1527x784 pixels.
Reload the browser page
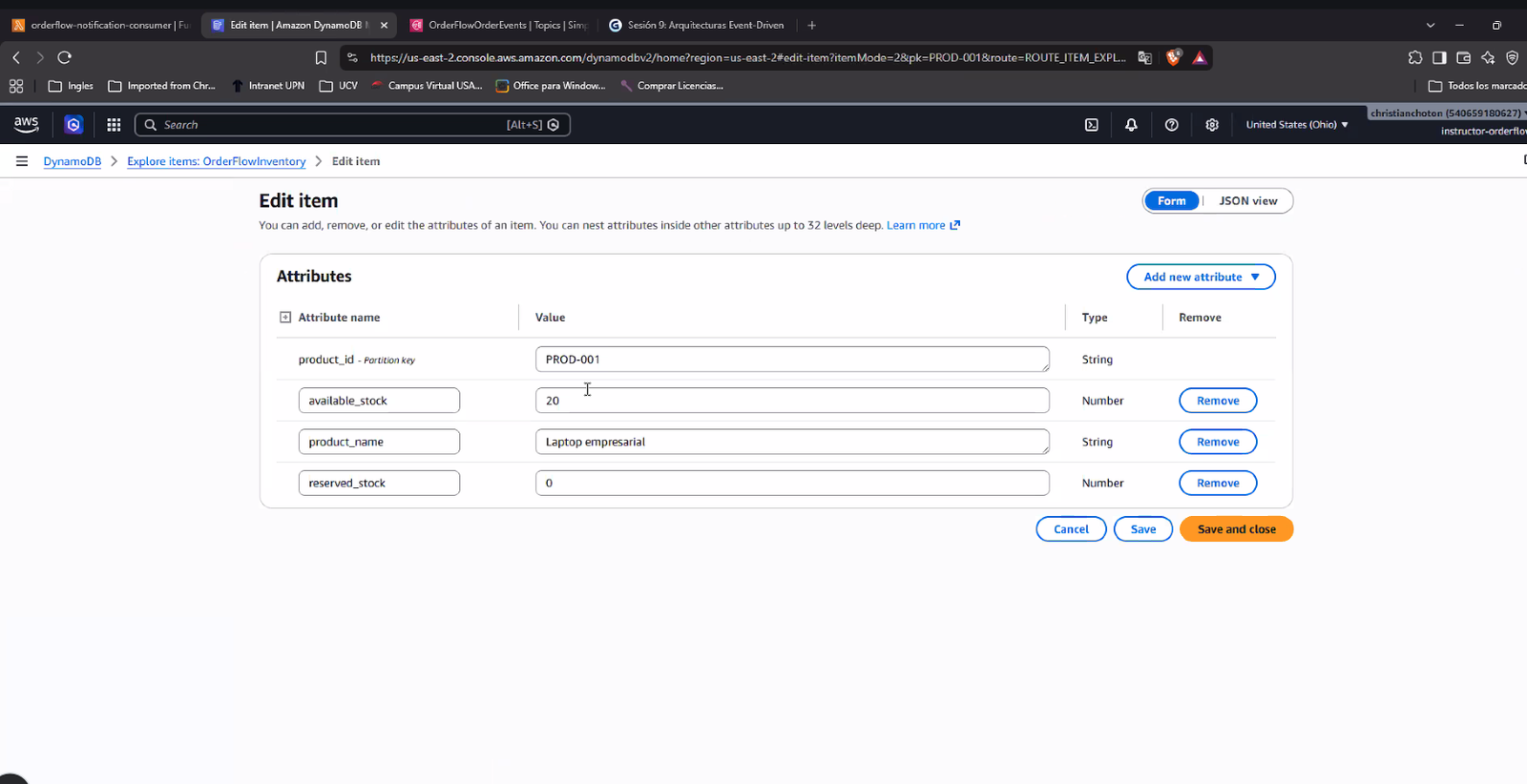pos(65,57)
